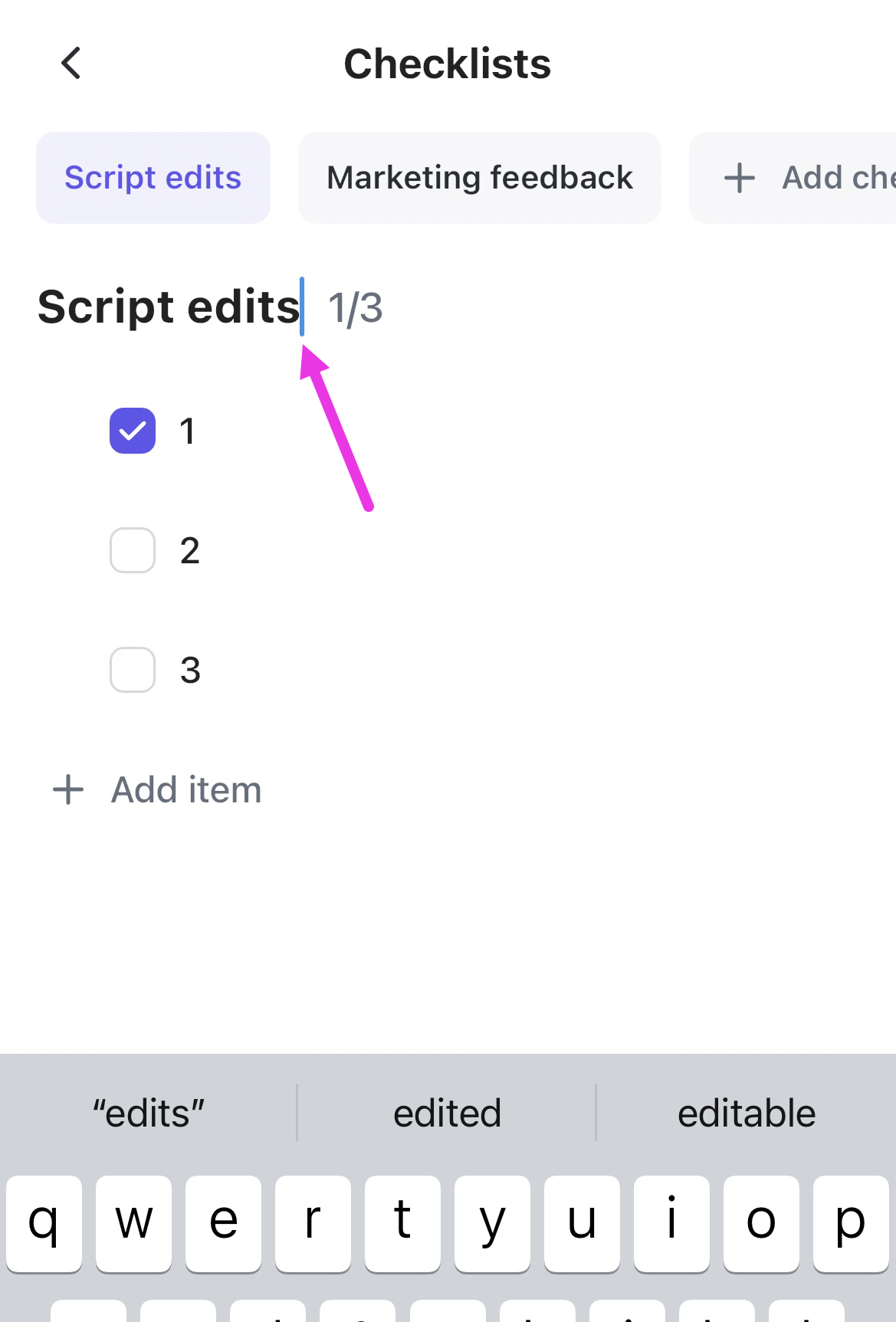Screen dimensions: 896x1322
Task: Select the "editable" suggestion
Action: tap(746, 1113)
